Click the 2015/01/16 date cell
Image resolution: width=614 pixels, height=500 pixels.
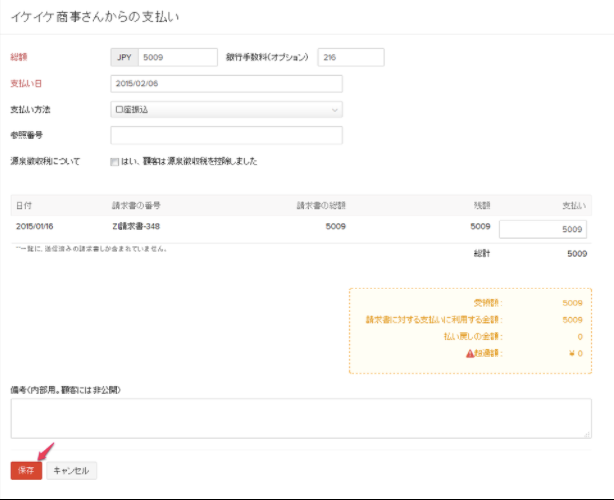[x=36, y=227]
